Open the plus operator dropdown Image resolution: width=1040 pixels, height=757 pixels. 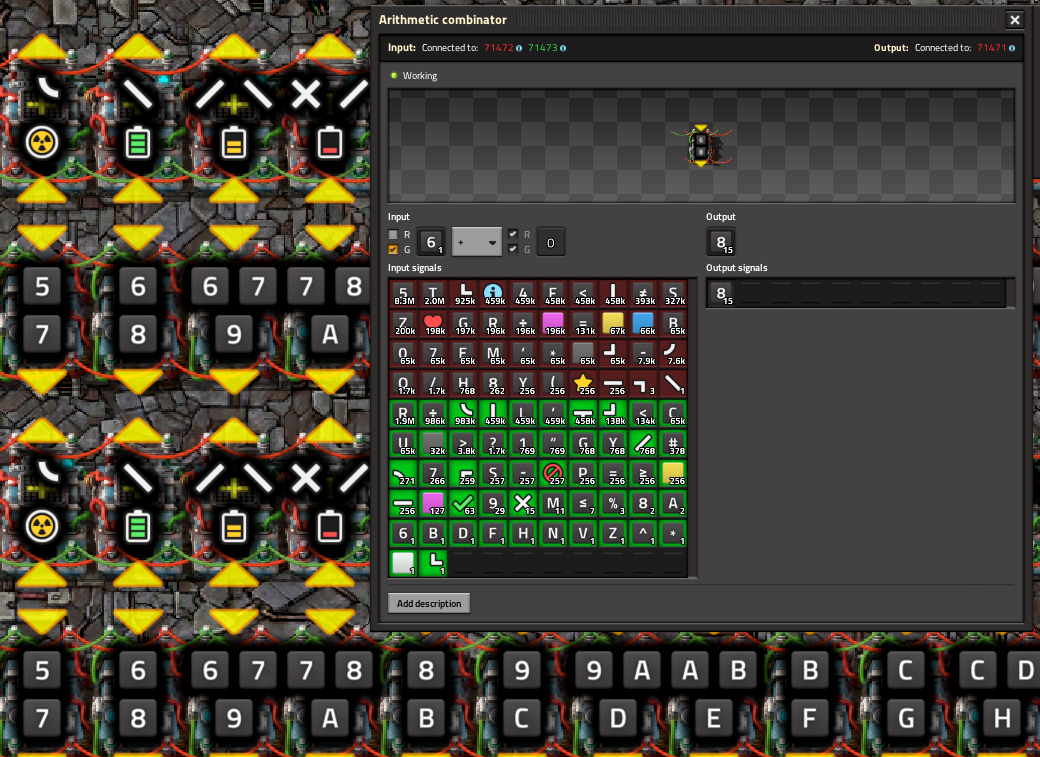click(477, 242)
